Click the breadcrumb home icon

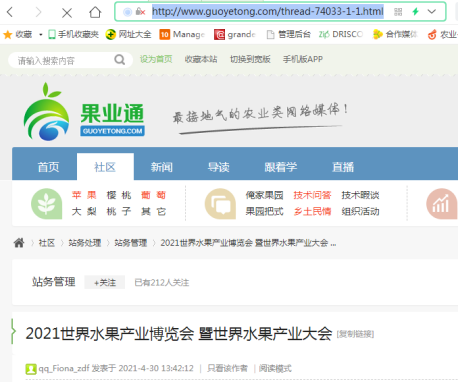[19, 243]
